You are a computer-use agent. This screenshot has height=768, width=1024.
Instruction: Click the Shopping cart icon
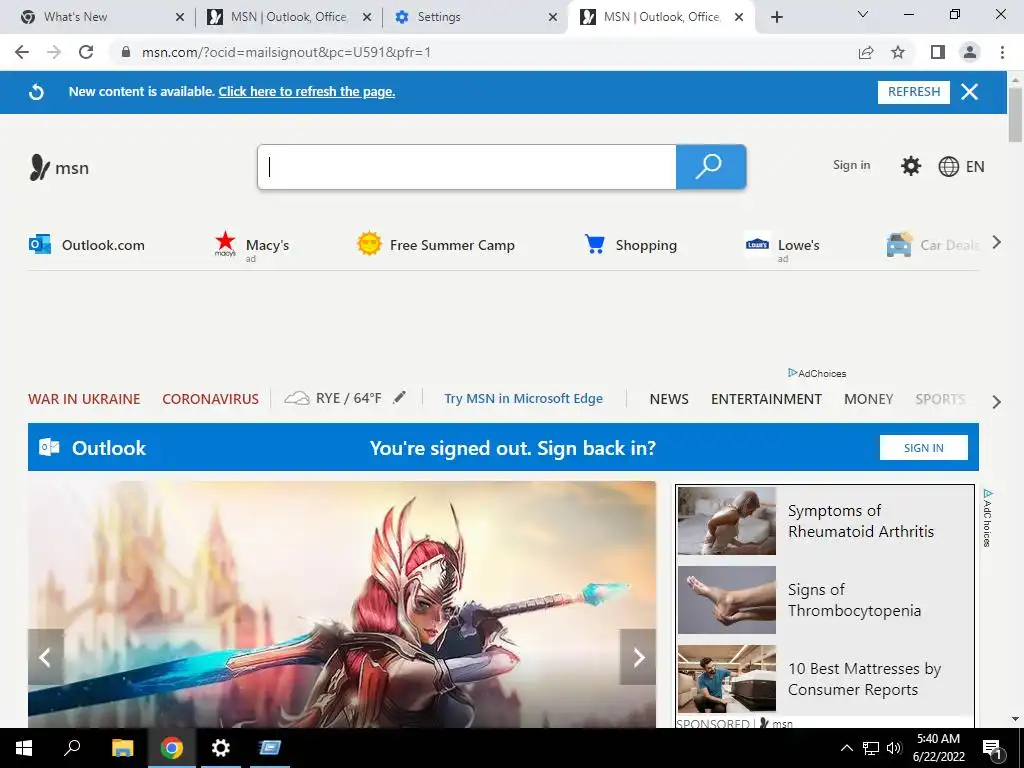coord(594,244)
